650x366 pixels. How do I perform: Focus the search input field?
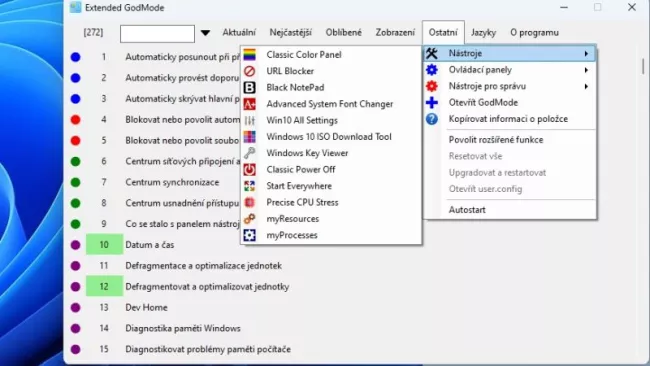157,34
